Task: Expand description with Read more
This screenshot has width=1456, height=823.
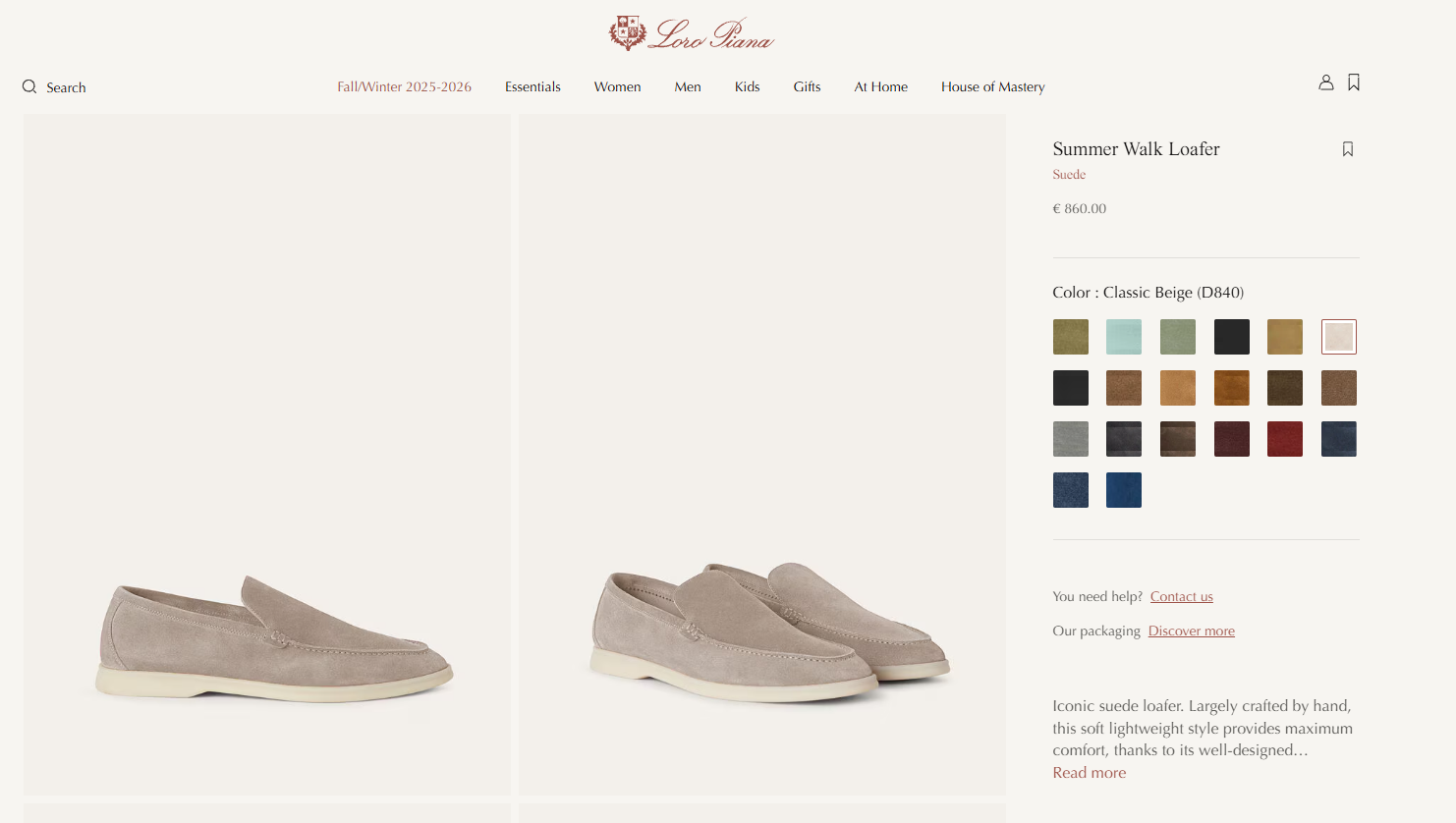Action: coord(1089,773)
